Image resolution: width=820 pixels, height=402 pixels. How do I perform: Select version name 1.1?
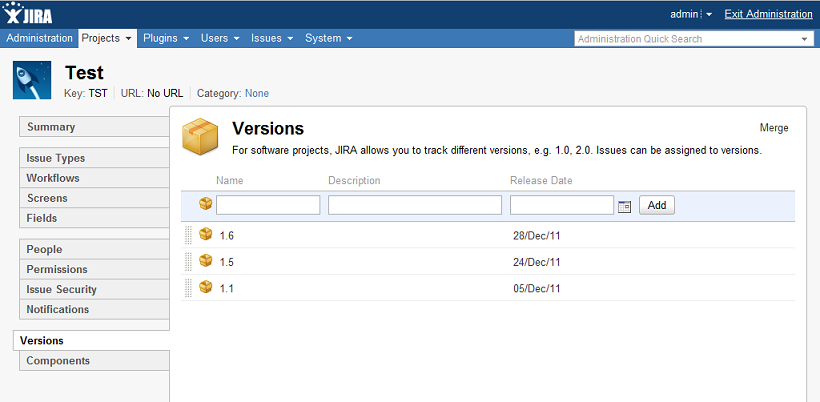pos(226,289)
